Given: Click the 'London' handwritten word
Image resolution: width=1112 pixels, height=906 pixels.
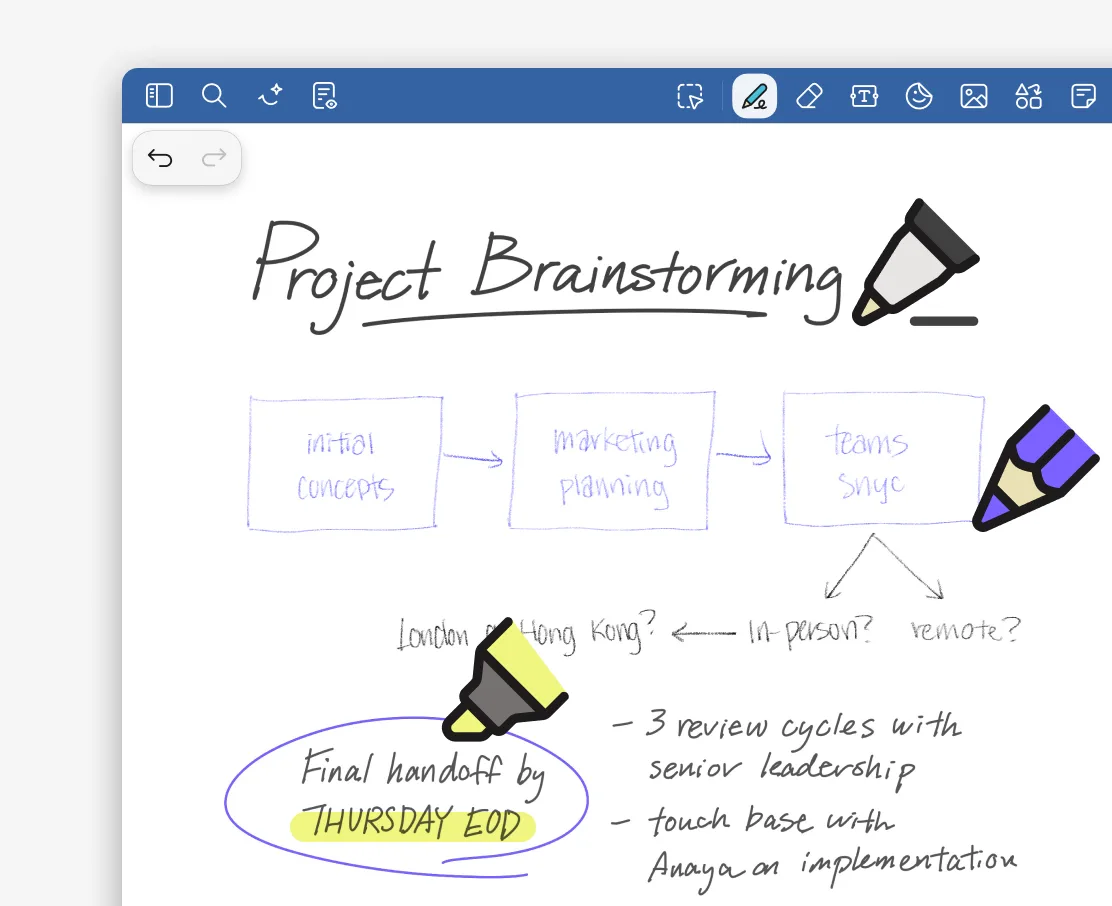Looking at the screenshot, I should [433, 634].
